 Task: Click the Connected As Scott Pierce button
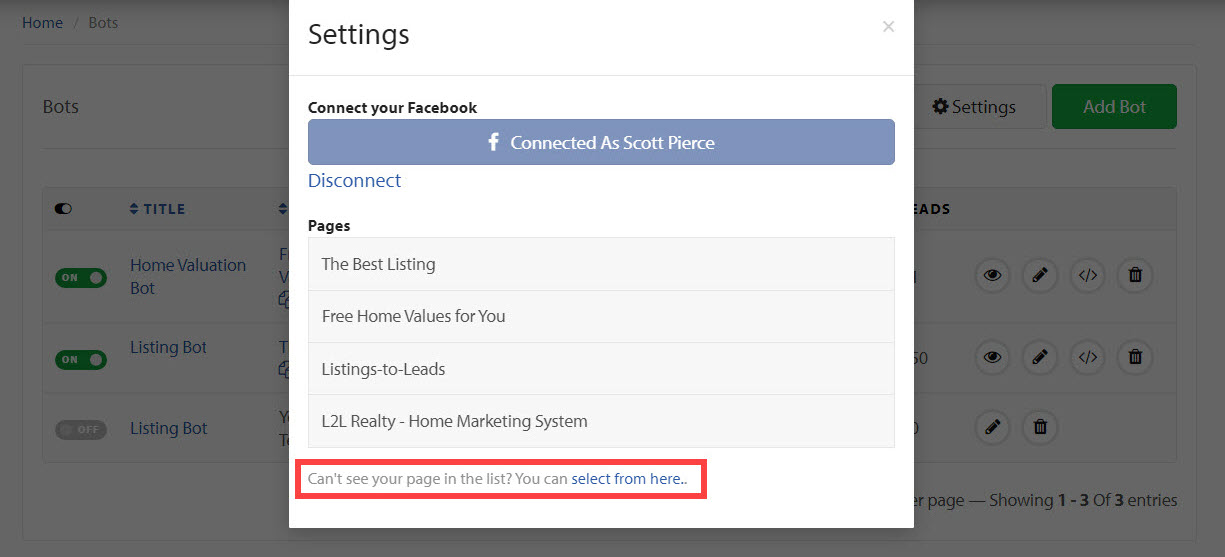601,142
